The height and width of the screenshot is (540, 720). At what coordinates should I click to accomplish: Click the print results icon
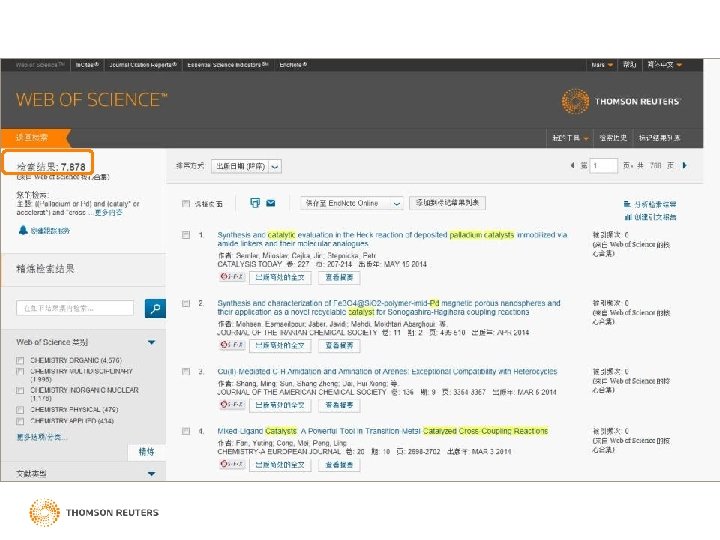click(x=255, y=203)
